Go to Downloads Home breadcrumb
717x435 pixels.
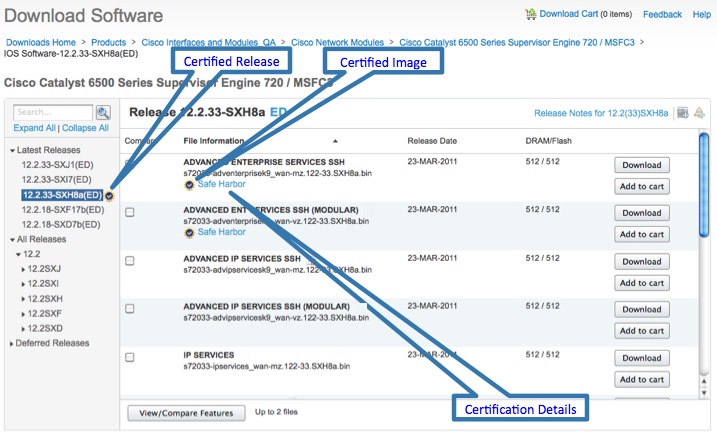point(41,43)
